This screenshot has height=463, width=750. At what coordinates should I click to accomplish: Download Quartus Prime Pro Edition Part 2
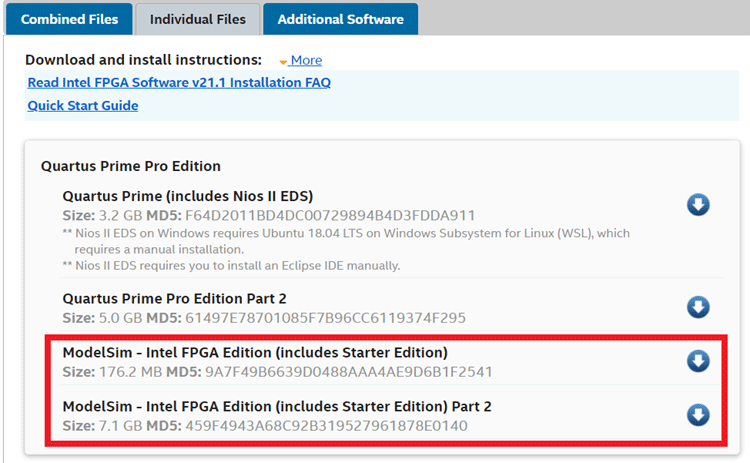(698, 307)
